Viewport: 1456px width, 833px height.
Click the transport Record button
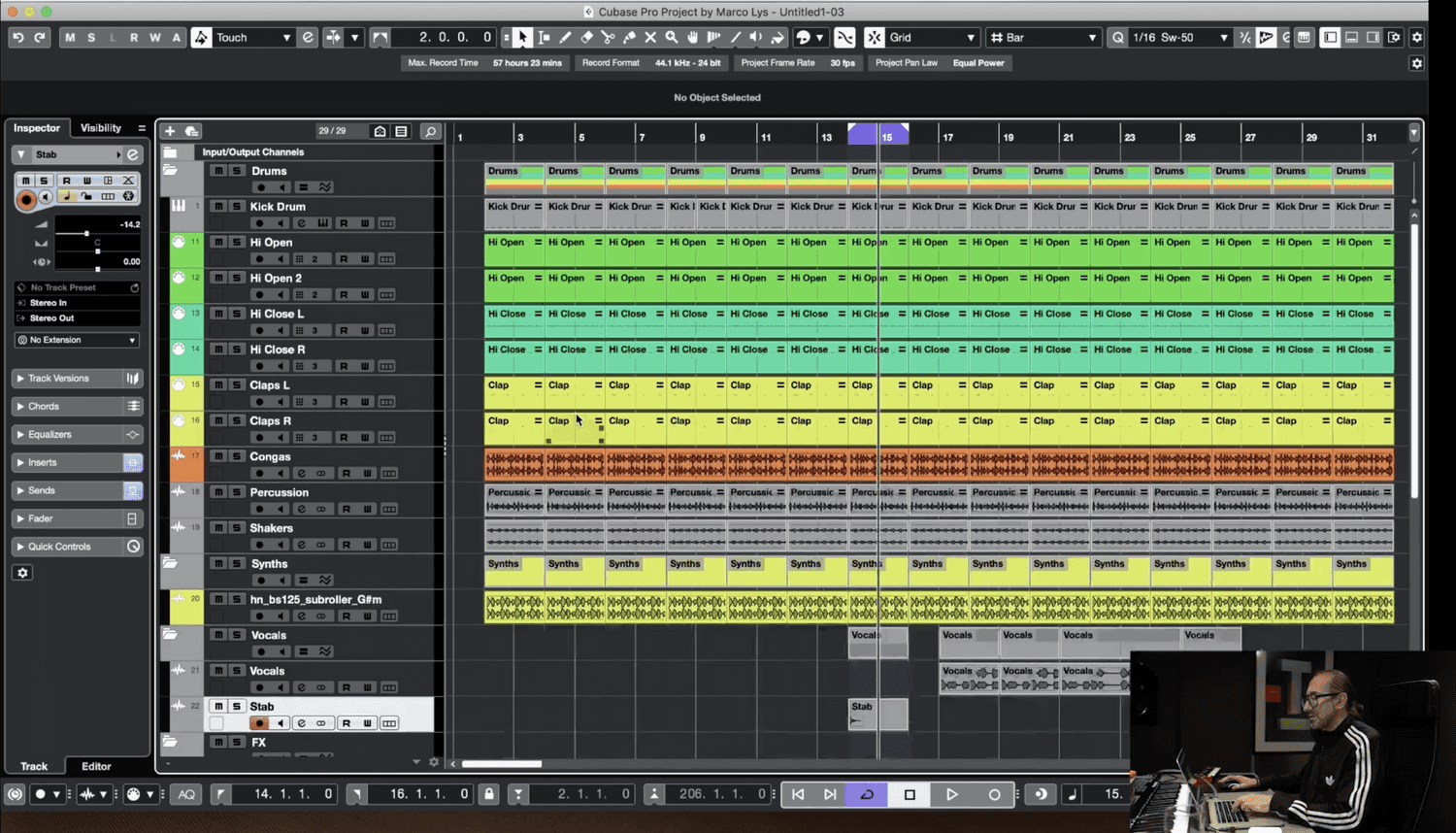tap(994, 794)
